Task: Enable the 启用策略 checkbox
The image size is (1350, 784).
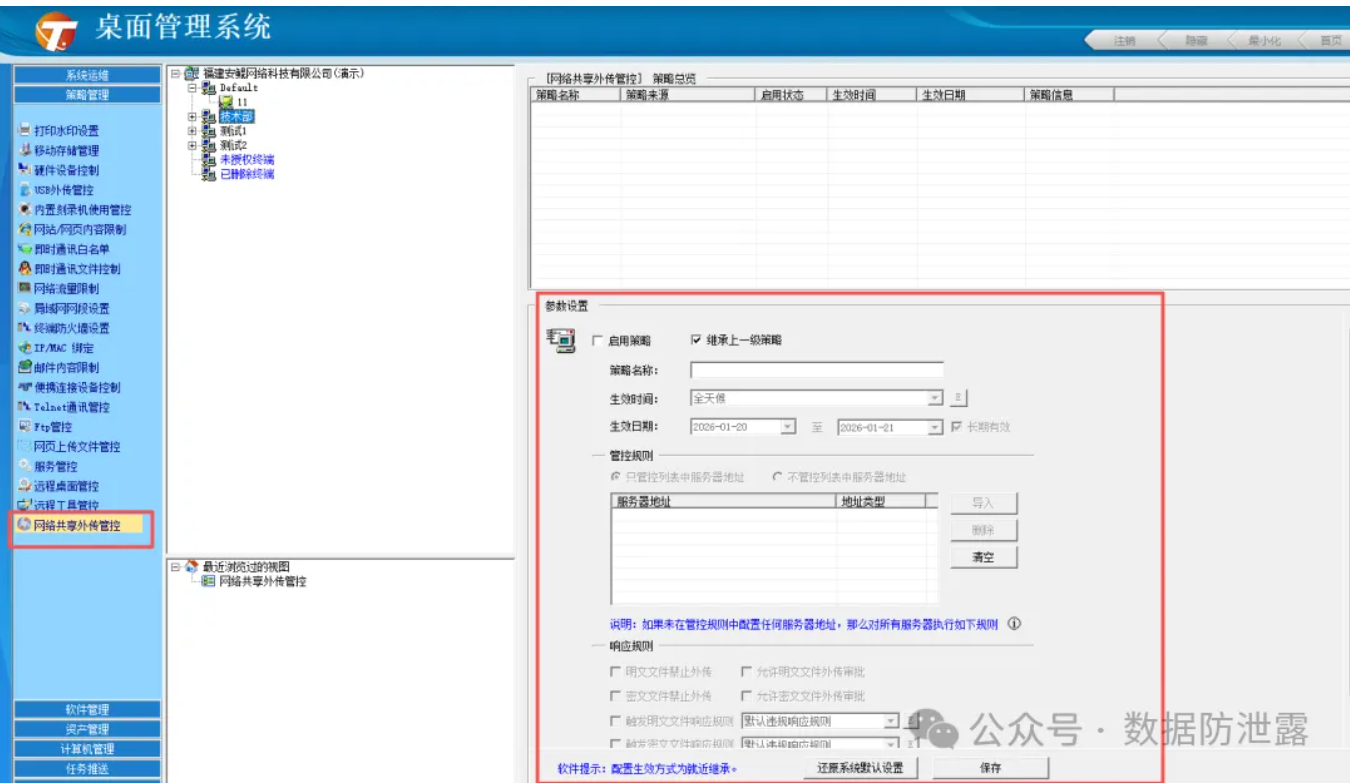Action: click(x=598, y=341)
